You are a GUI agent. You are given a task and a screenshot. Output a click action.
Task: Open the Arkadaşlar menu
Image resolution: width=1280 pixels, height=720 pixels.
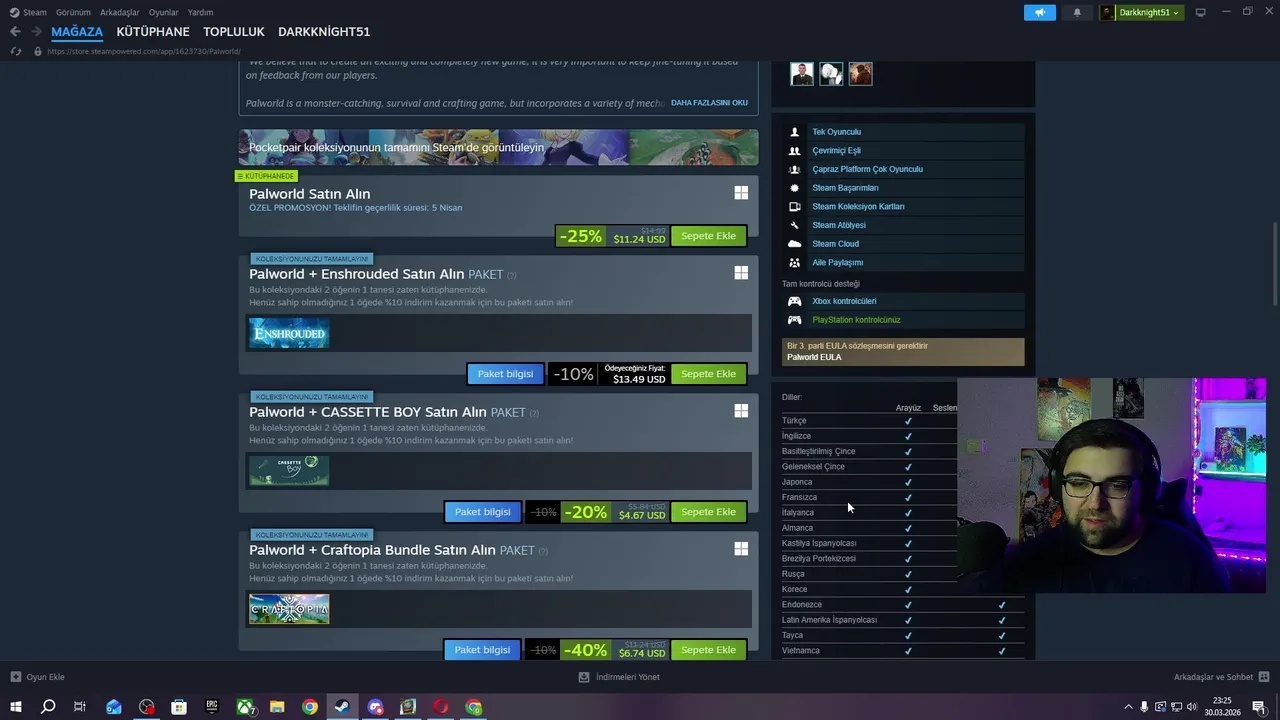[x=120, y=12]
